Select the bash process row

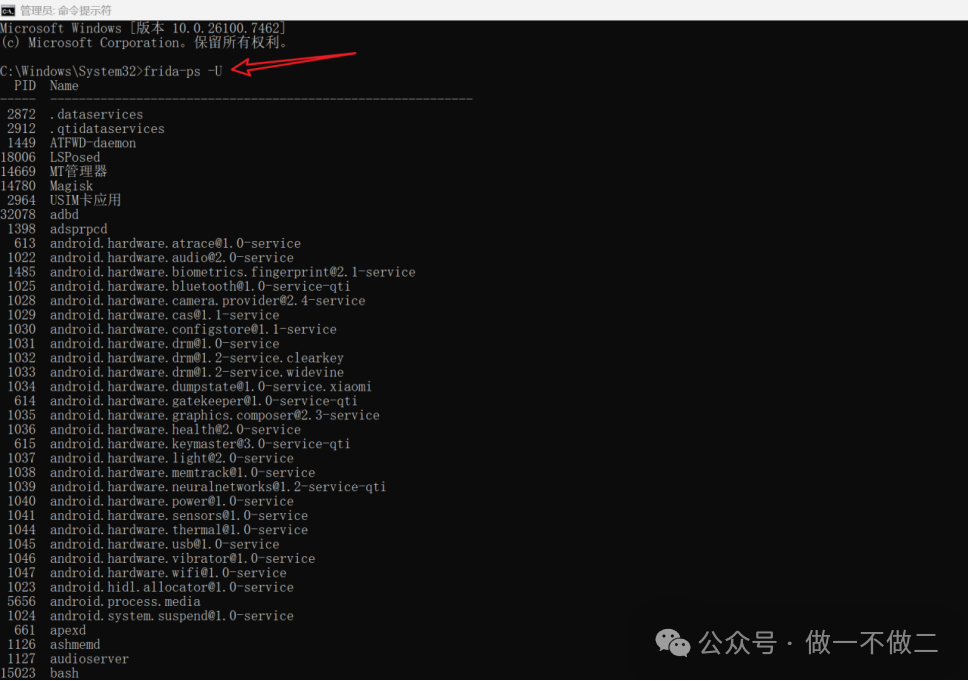click(40, 672)
